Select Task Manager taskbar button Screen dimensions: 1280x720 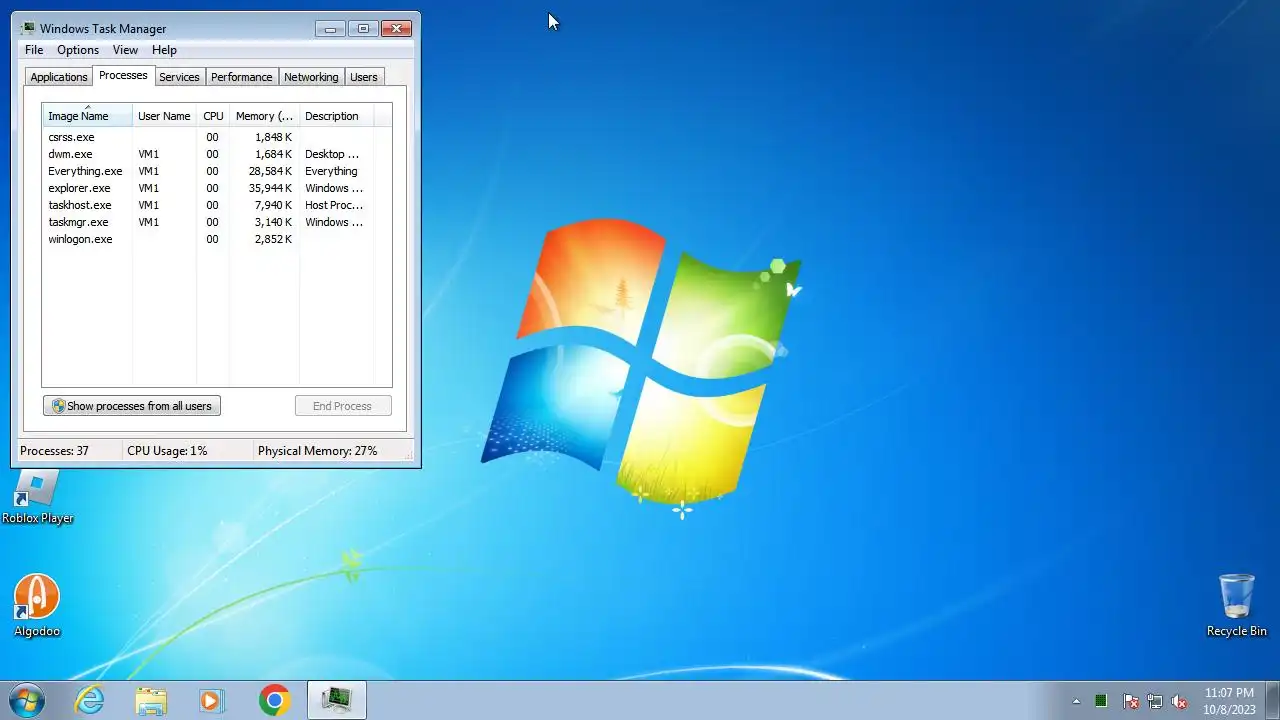(x=337, y=700)
